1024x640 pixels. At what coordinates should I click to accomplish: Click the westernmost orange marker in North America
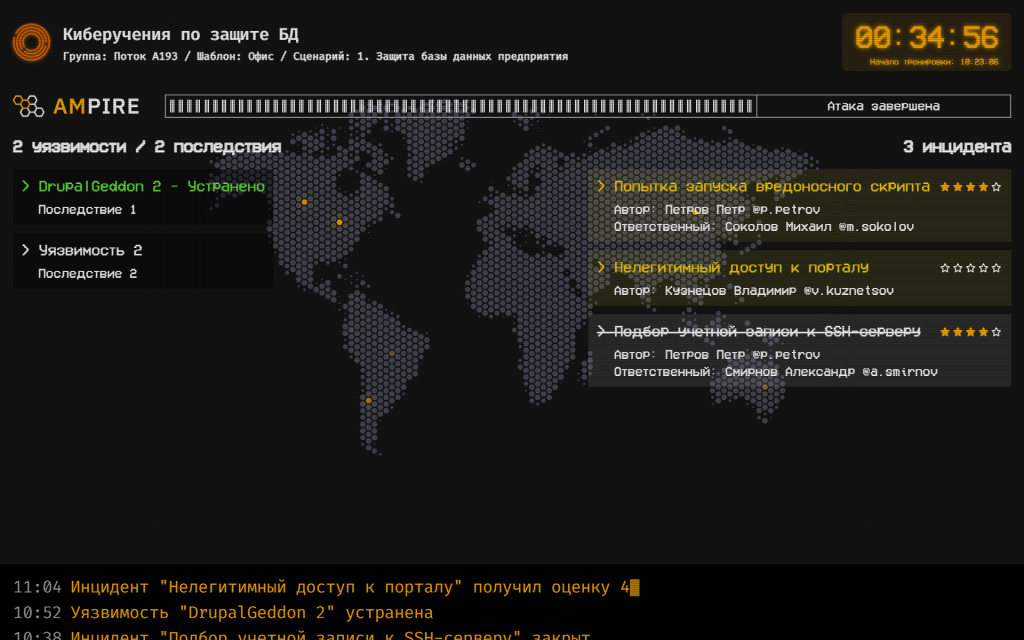pos(305,202)
